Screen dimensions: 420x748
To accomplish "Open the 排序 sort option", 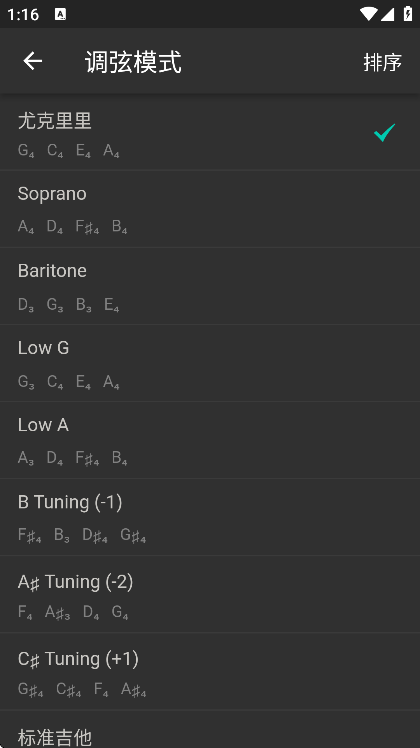I will pyautogui.click(x=382, y=62).
